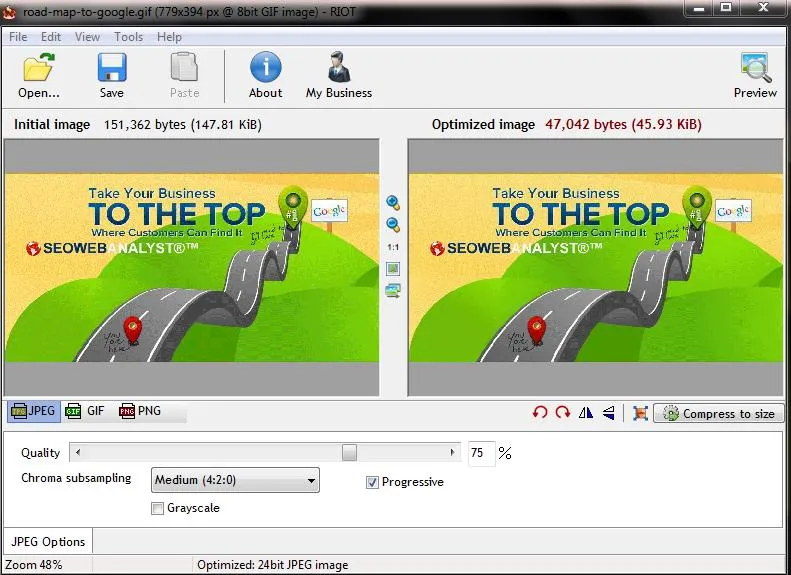Viewport: 791px width, 575px height.
Task: Flip the image horizontally
Action: click(x=586, y=413)
